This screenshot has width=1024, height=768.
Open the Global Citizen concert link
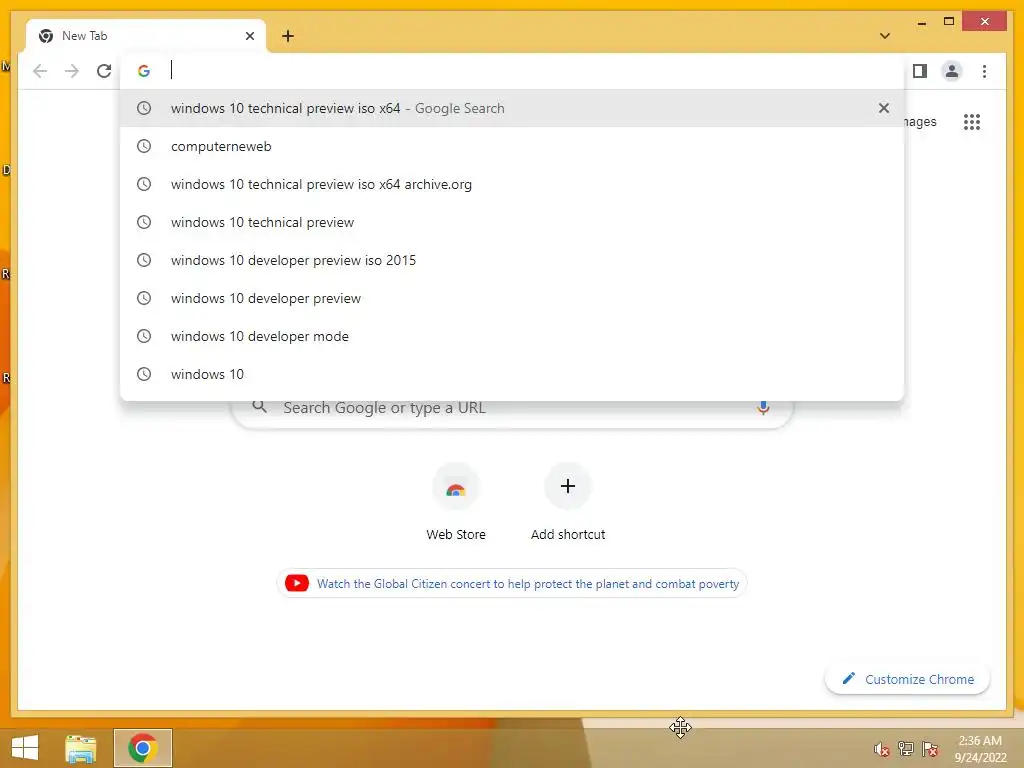click(528, 584)
